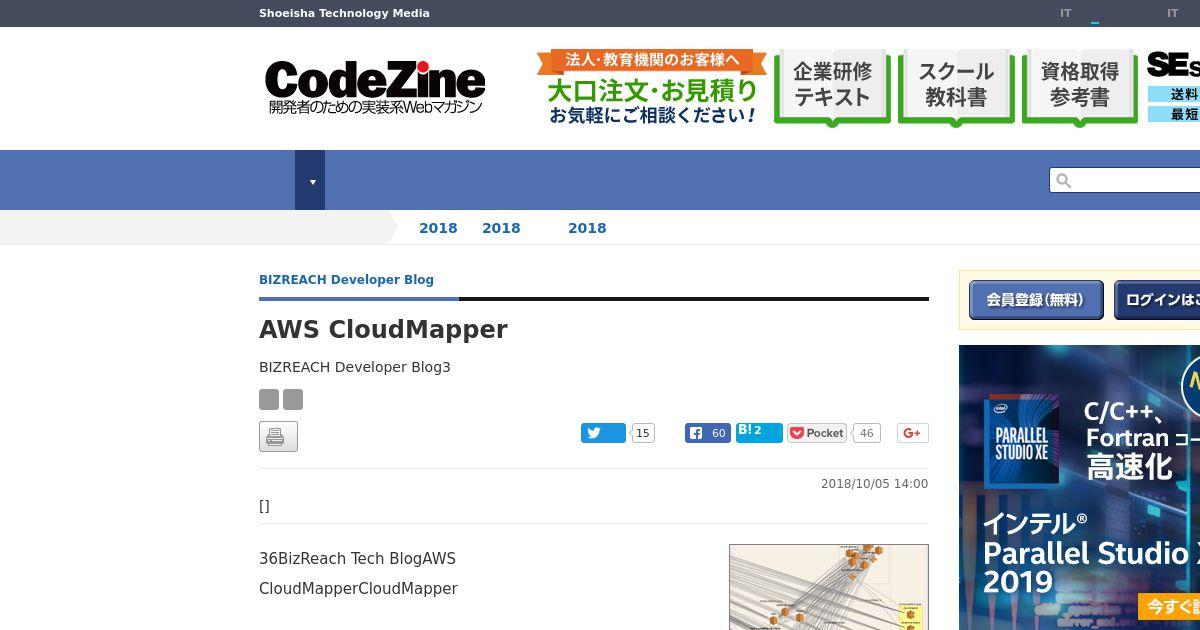The image size is (1200, 630).
Task: Click the article title AWS CloudMapper
Action: point(383,329)
